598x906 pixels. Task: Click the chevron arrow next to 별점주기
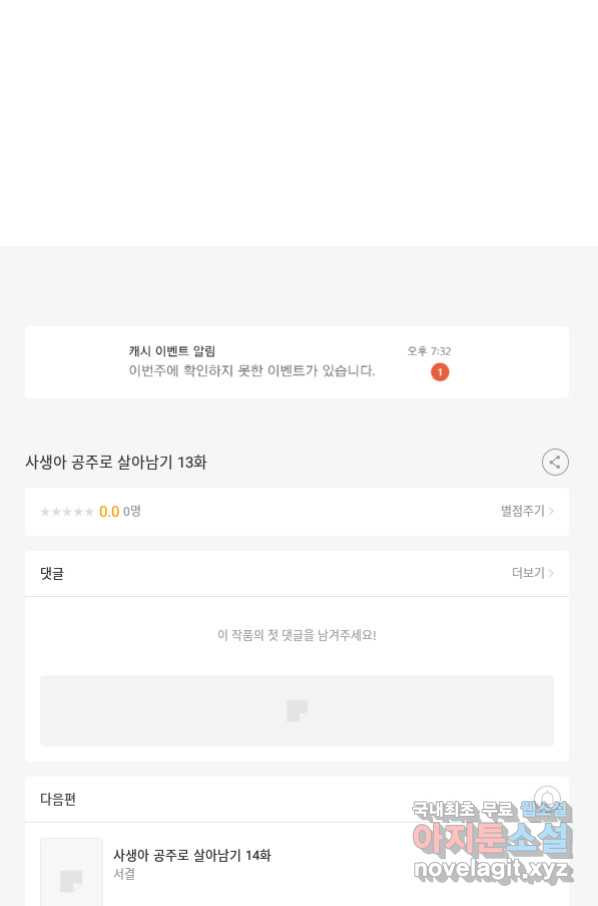pos(552,511)
